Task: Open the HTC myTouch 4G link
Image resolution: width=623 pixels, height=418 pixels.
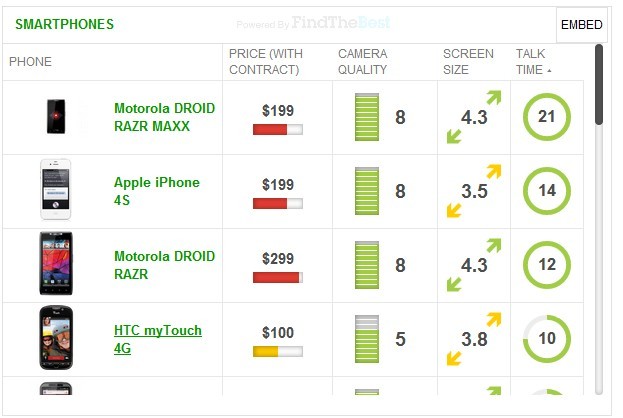Action: (157, 339)
